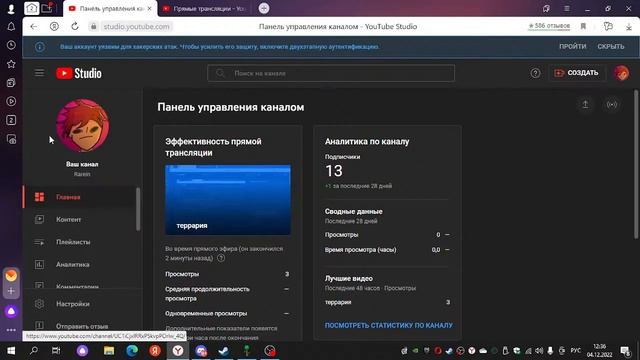Open Windows Start menu
Image resolution: width=640 pixels, height=360 pixels.
(x=11, y=351)
